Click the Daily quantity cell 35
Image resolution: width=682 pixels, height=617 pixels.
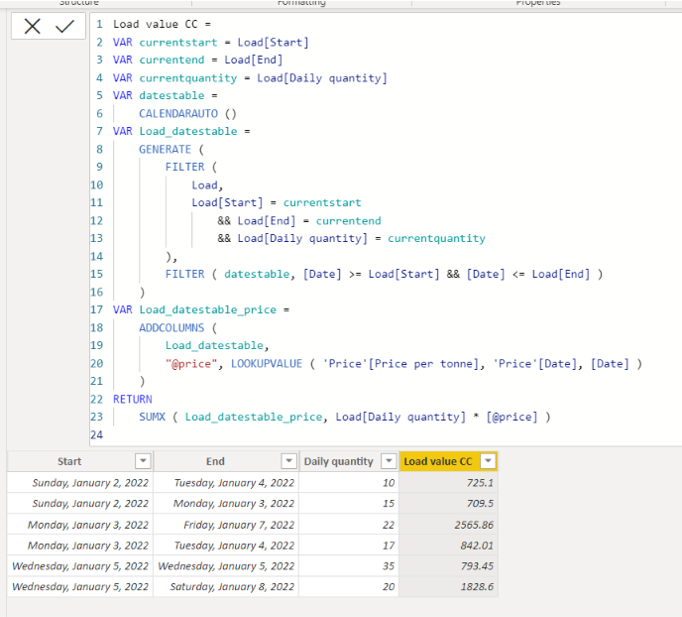[x=348, y=566]
